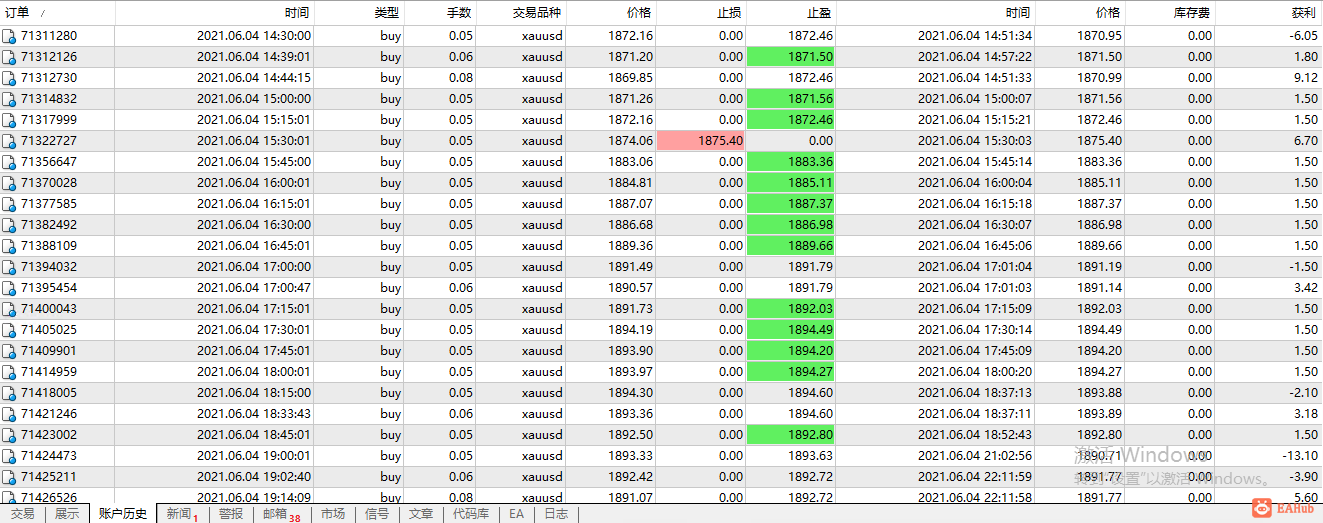Click lot size 0.08 for order 71312730
The width and height of the screenshot is (1323, 523).
click(x=461, y=78)
